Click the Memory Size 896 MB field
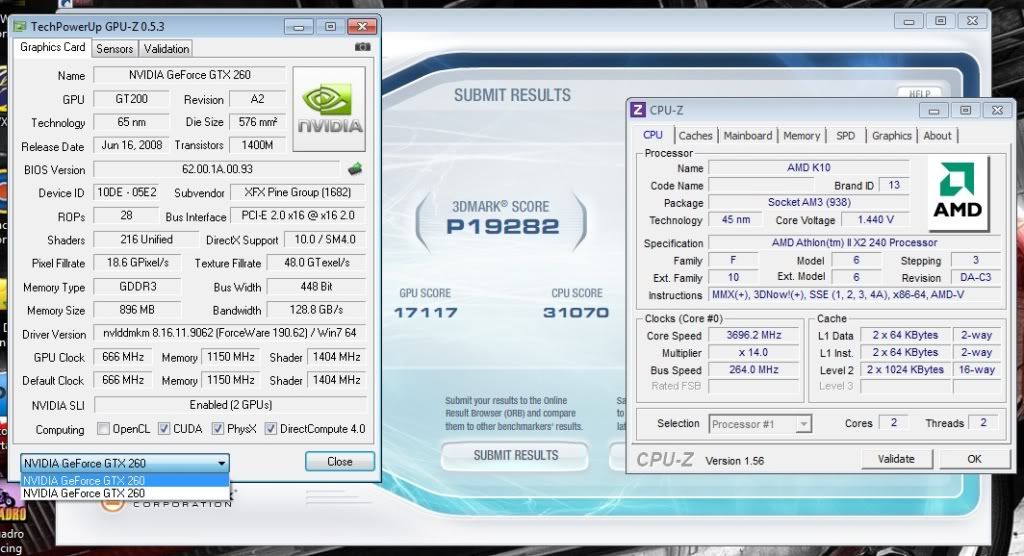Viewport: 1024px width, 556px height. point(136,310)
